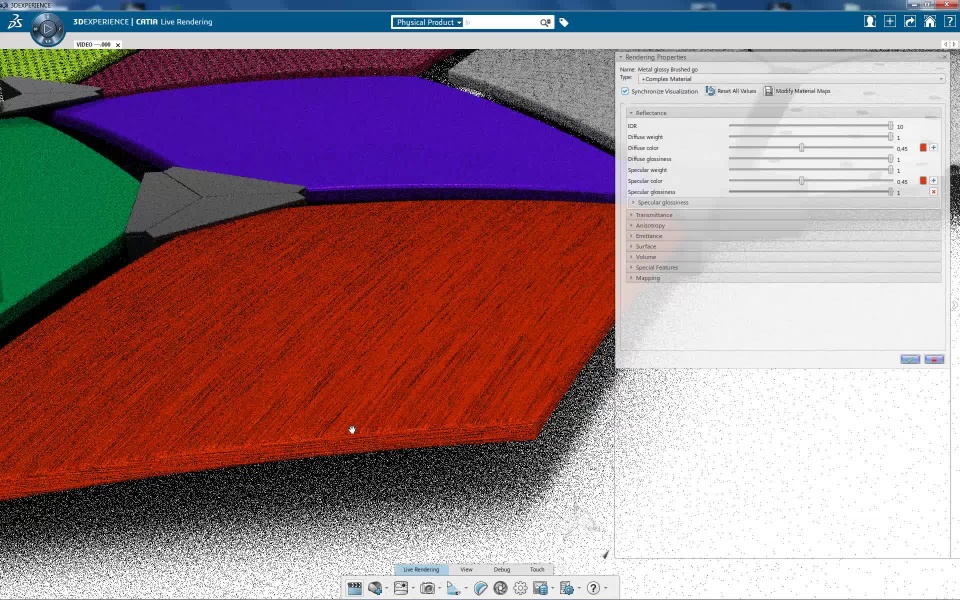Click the Diffuse weight slider handle

pyautogui.click(x=891, y=137)
